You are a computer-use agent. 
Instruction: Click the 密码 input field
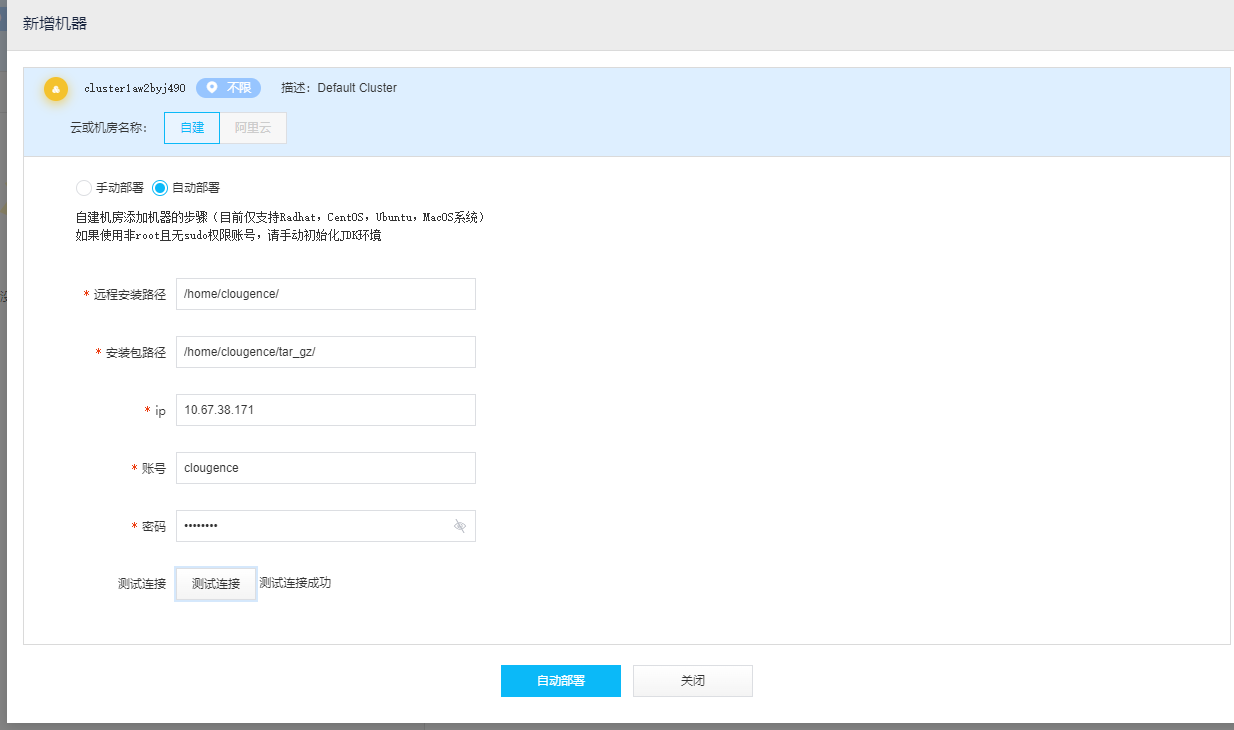326,526
